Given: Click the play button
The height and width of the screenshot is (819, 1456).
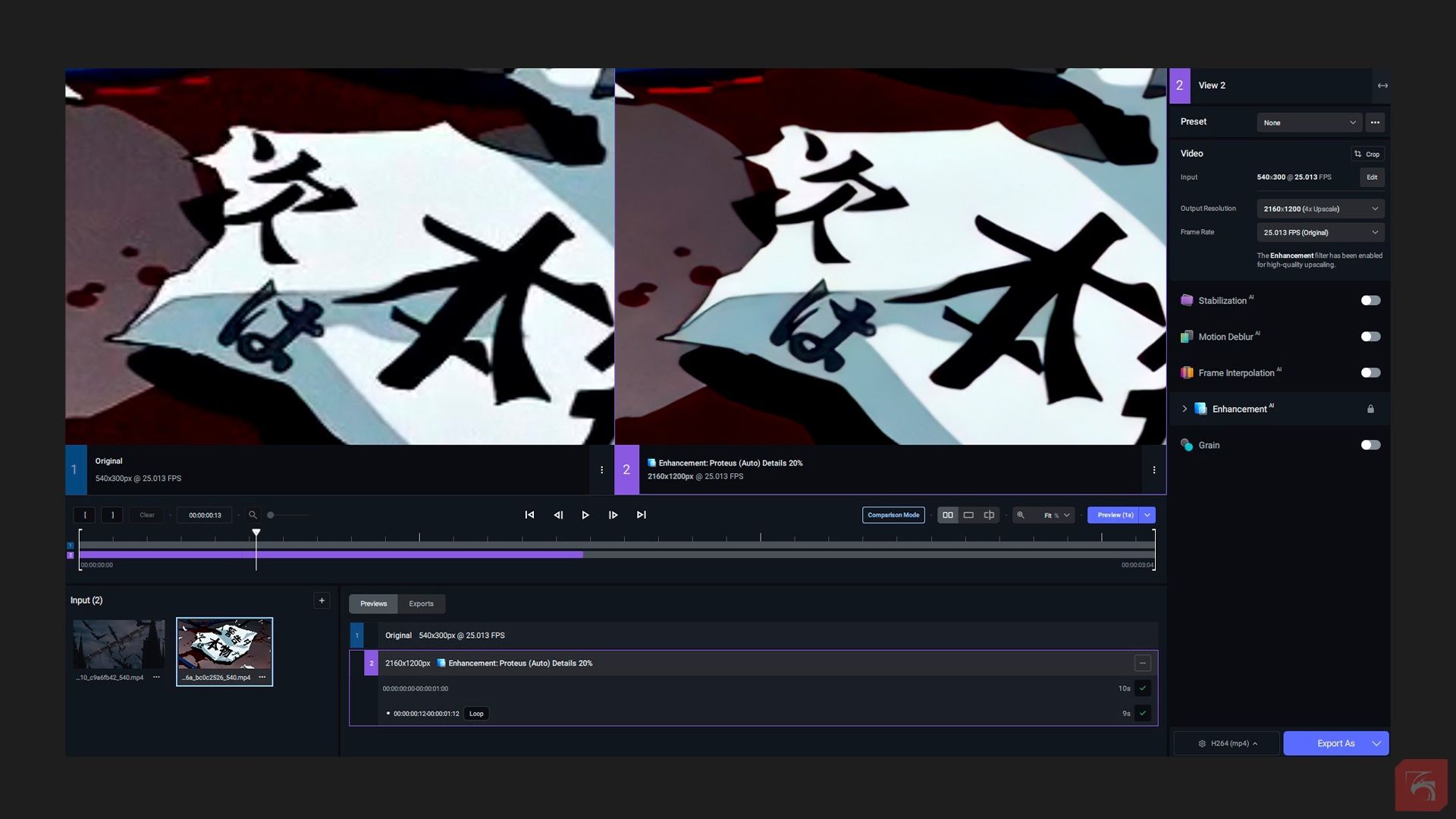Looking at the screenshot, I should [x=585, y=515].
